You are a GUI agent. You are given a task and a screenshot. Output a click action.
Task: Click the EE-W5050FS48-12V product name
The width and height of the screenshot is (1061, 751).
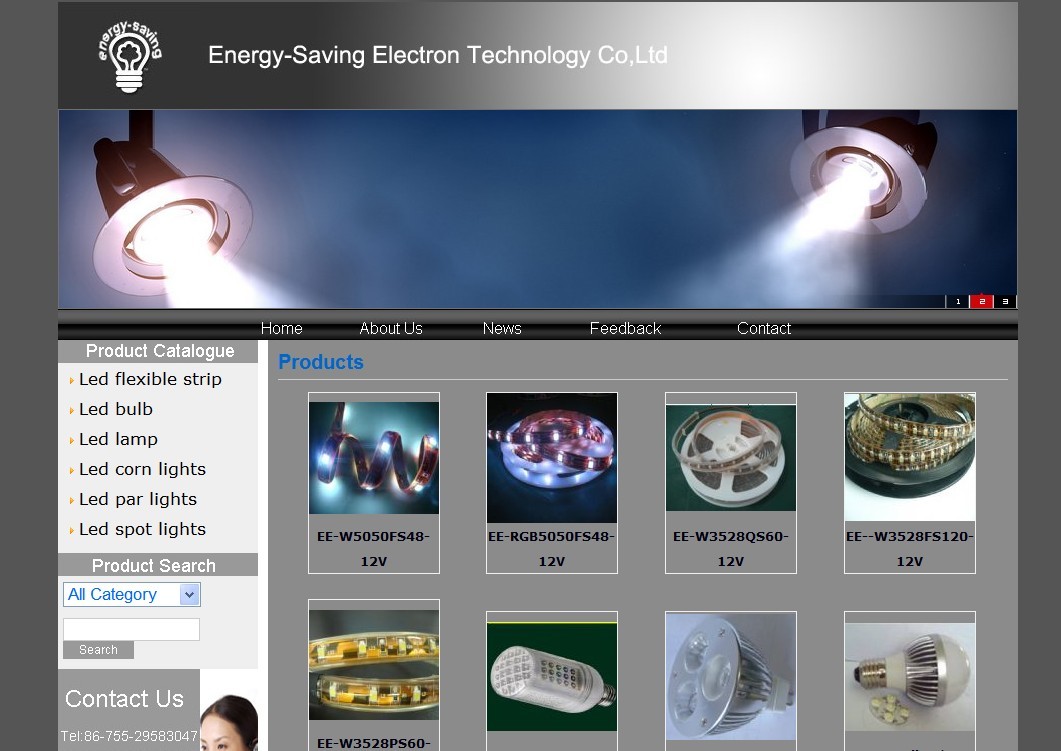[374, 549]
